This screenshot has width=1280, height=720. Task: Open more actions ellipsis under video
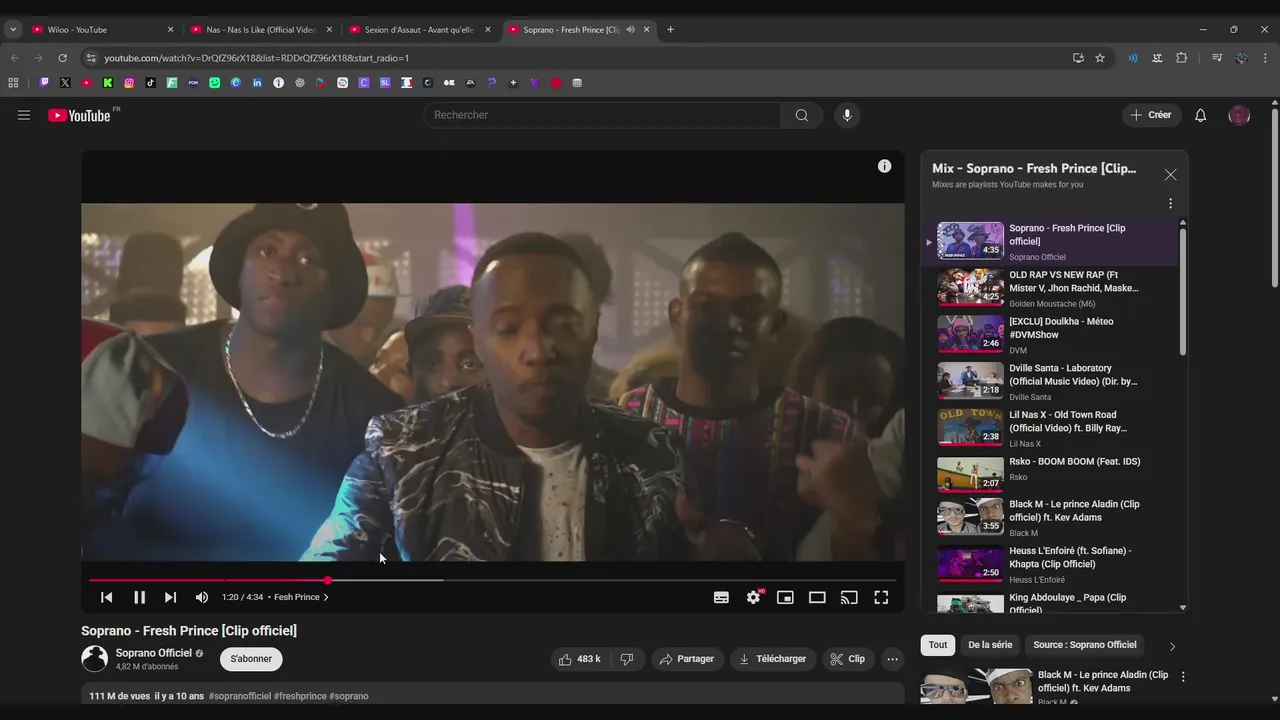pyautogui.click(x=892, y=659)
